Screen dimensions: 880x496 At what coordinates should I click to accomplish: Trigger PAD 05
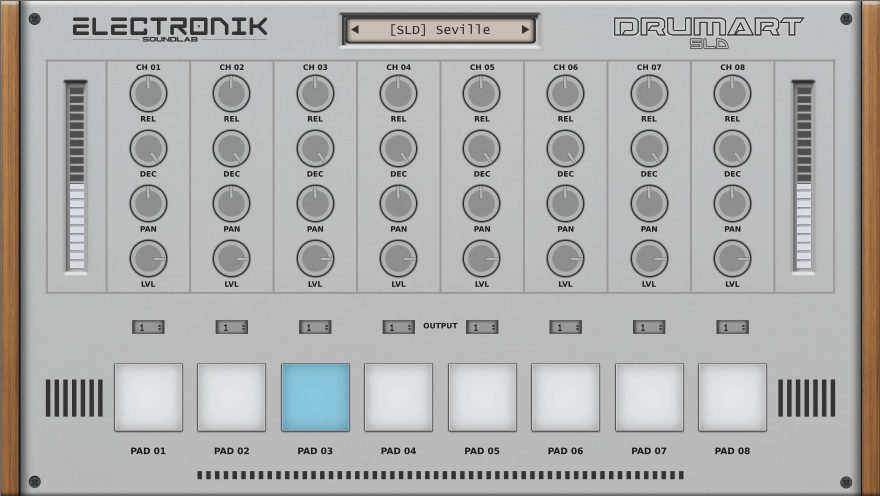(x=482, y=397)
